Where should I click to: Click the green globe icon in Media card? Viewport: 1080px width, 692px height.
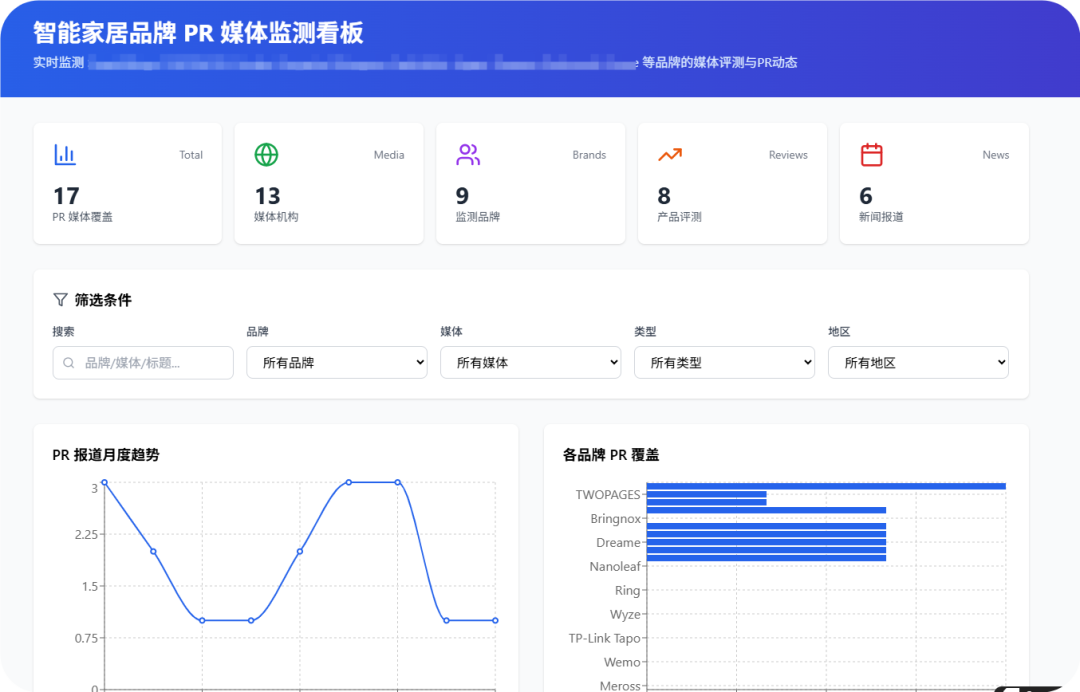click(x=267, y=155)
